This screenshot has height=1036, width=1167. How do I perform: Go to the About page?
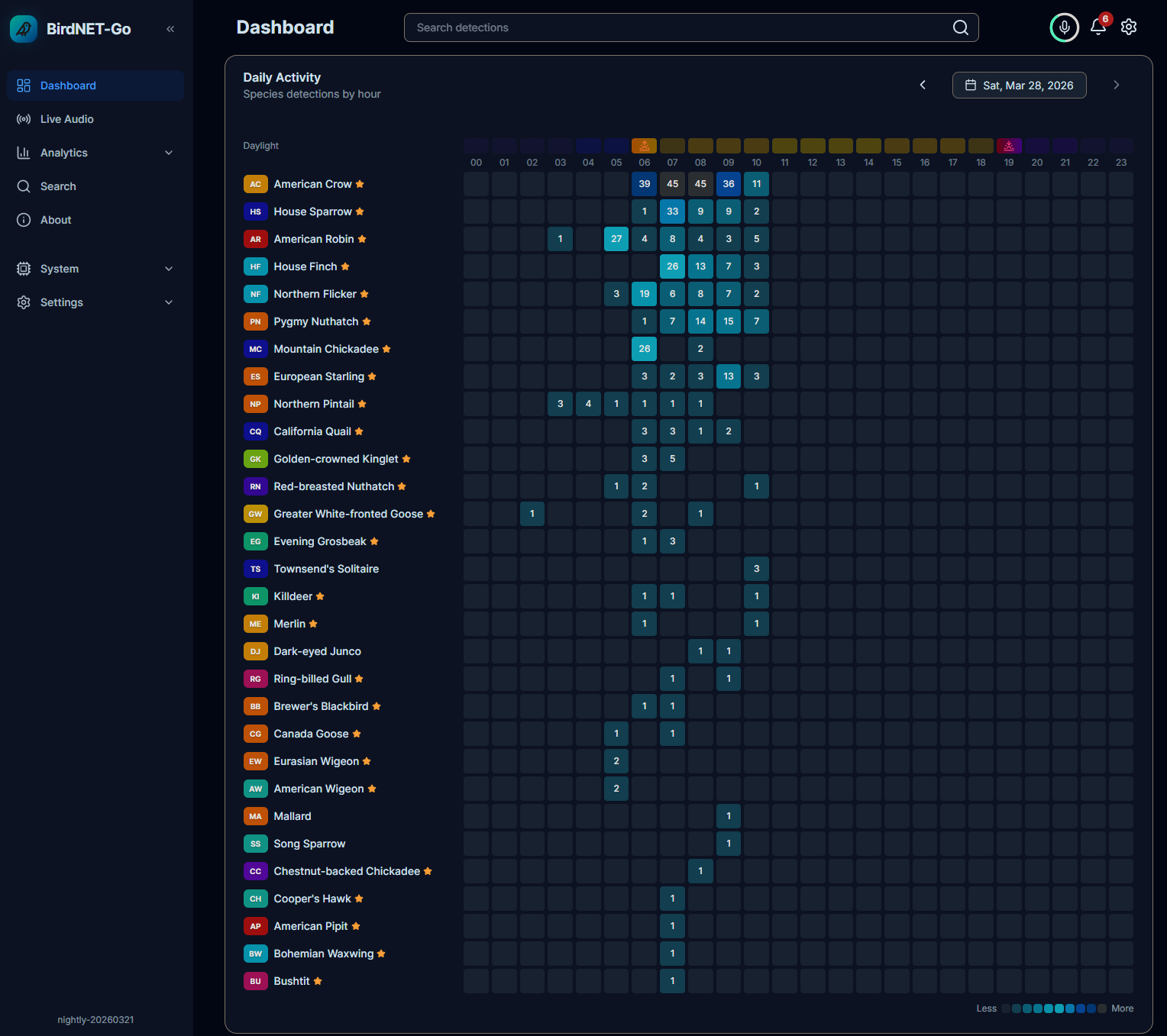(56, 220)
